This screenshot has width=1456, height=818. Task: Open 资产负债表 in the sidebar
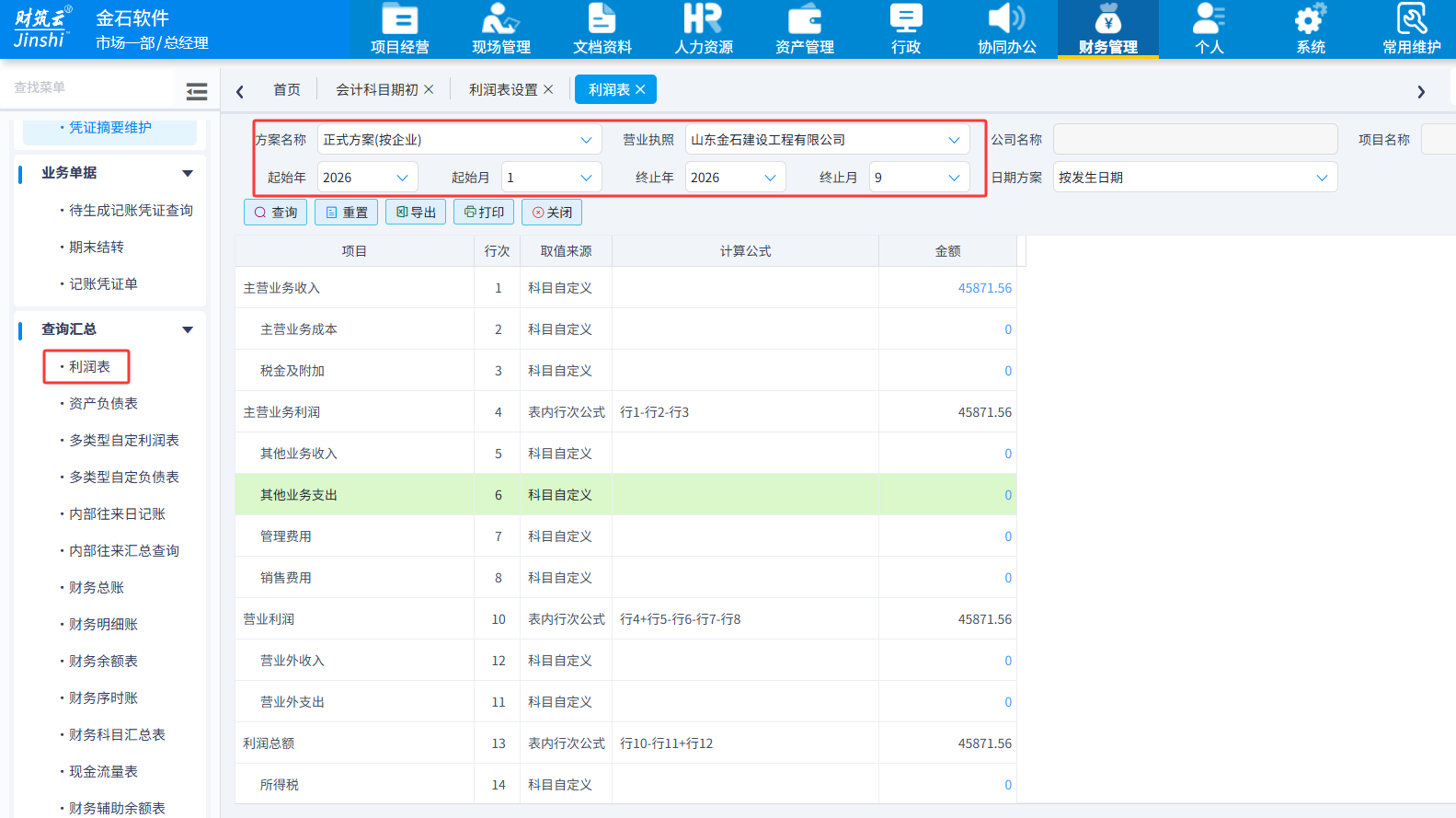[x=103, y=403]
